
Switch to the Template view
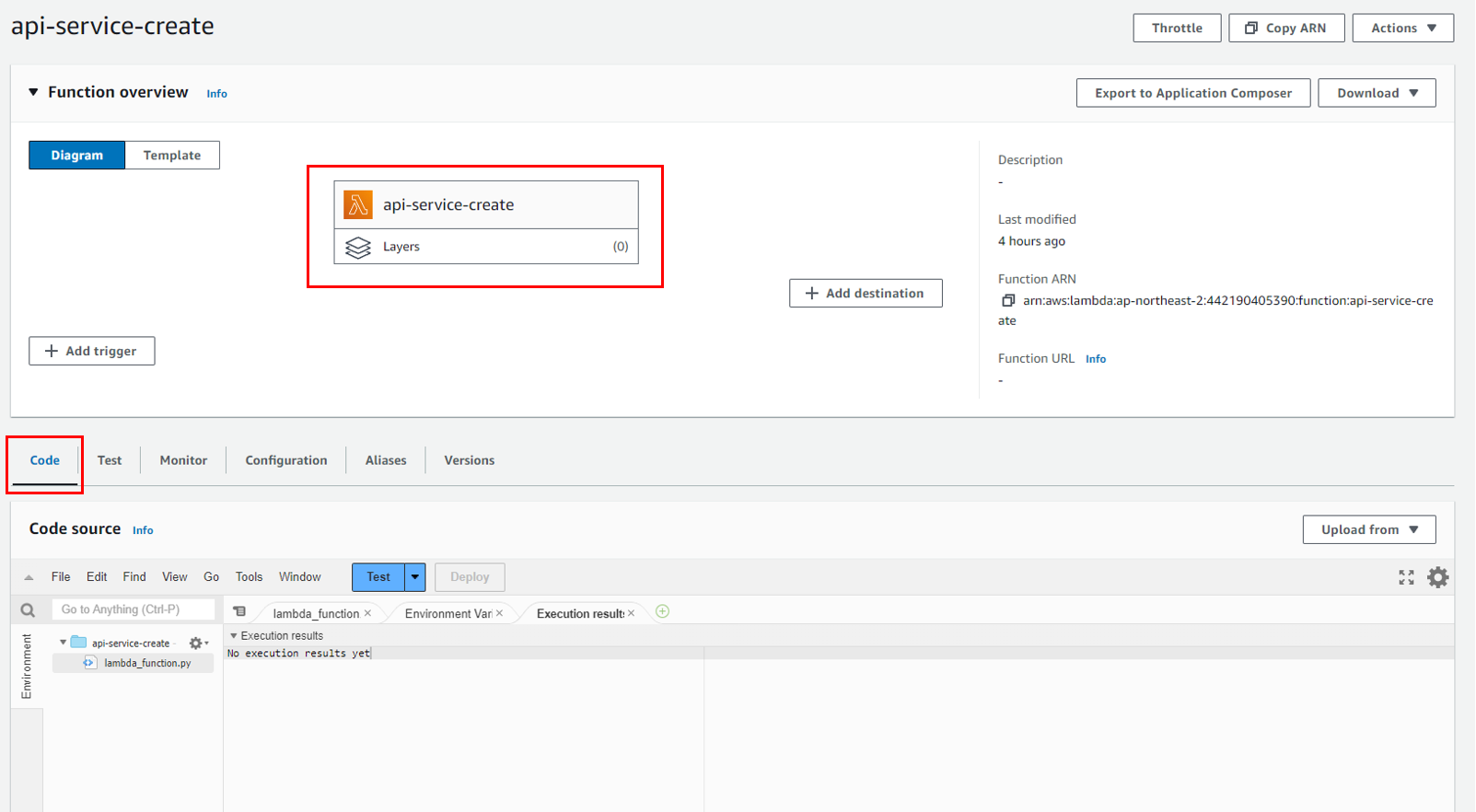click(x=172, y=155)
